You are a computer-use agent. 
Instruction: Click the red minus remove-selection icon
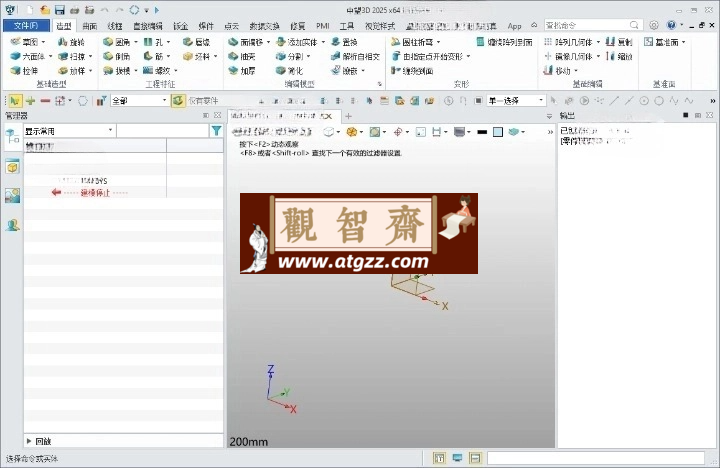[45, 101]
